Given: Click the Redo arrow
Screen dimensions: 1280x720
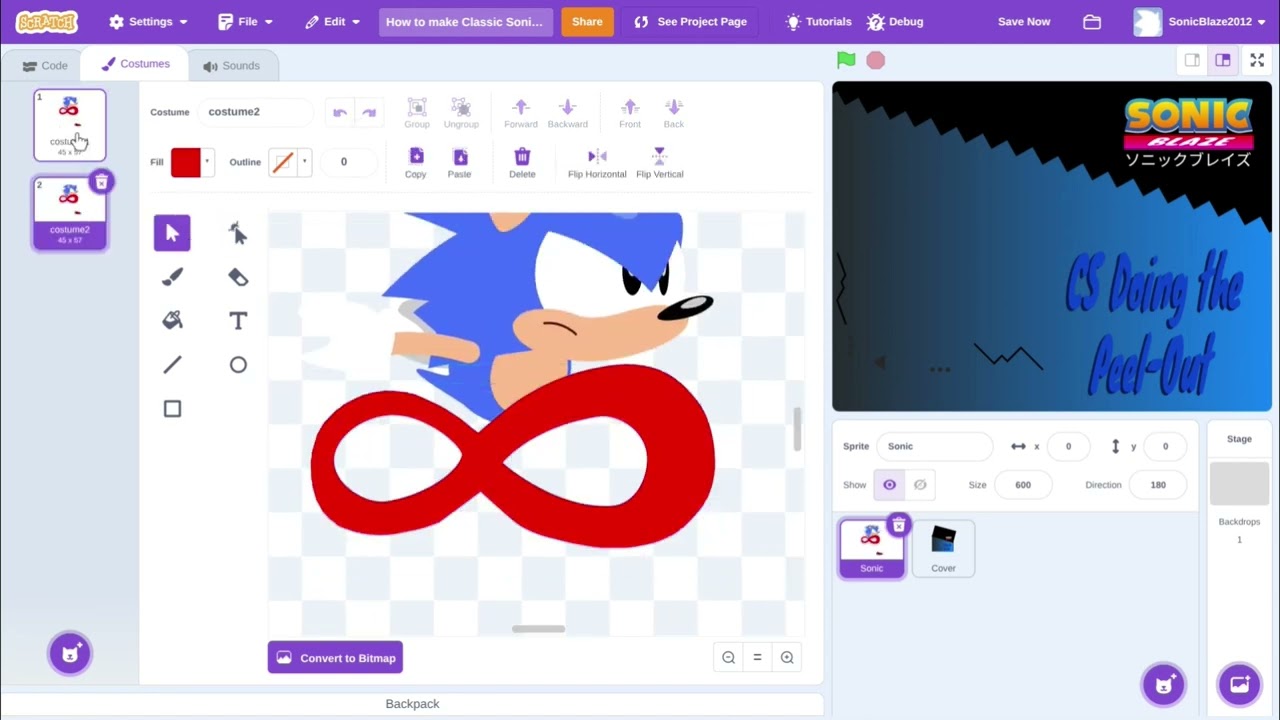Looking at the screenshot, I should (x=369, y=112).
